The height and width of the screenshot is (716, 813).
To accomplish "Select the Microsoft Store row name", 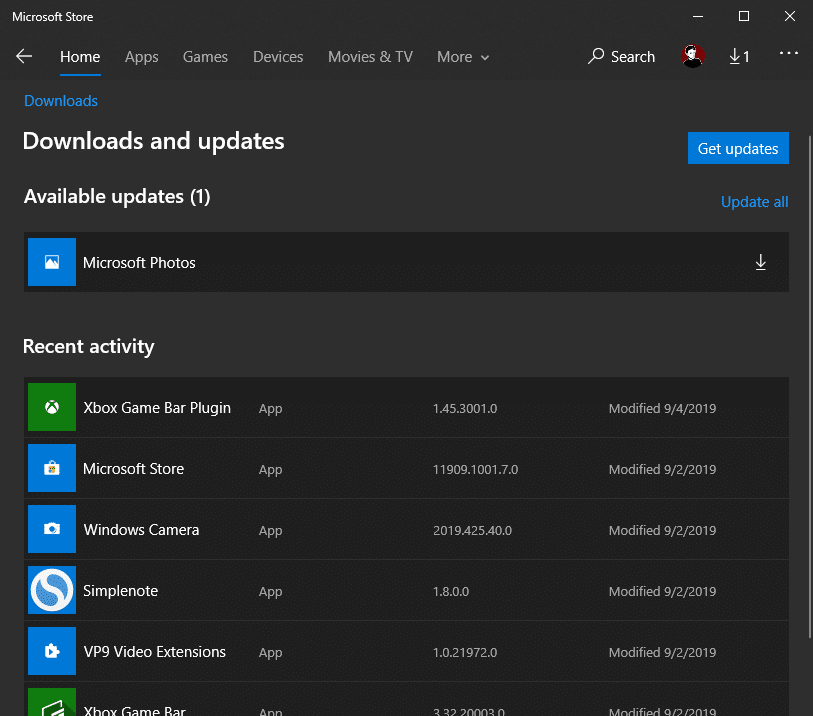I will [x=133, y=469].
